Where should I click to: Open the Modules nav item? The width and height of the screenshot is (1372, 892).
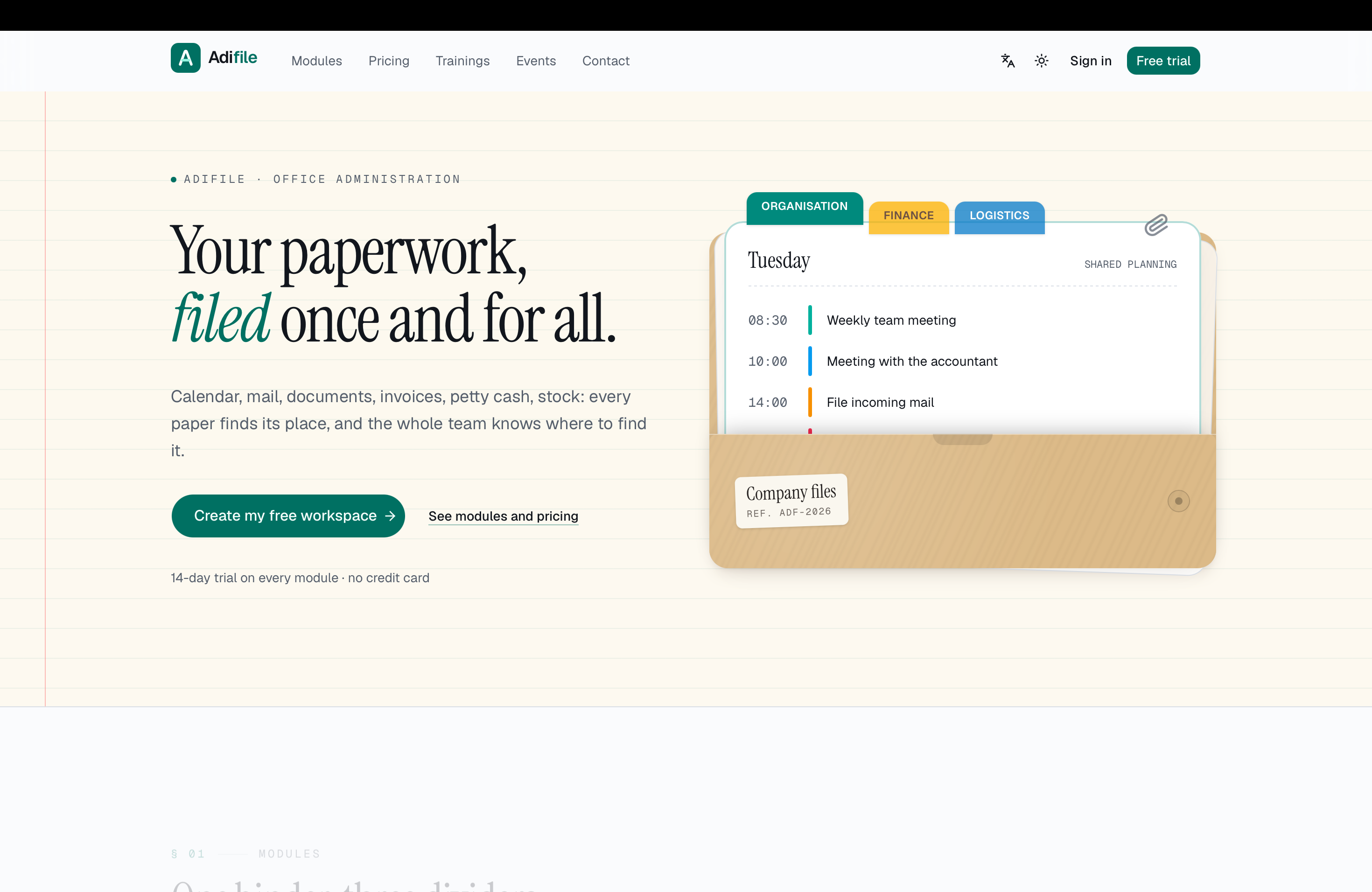pyautogui.click(x=316, y=61)
